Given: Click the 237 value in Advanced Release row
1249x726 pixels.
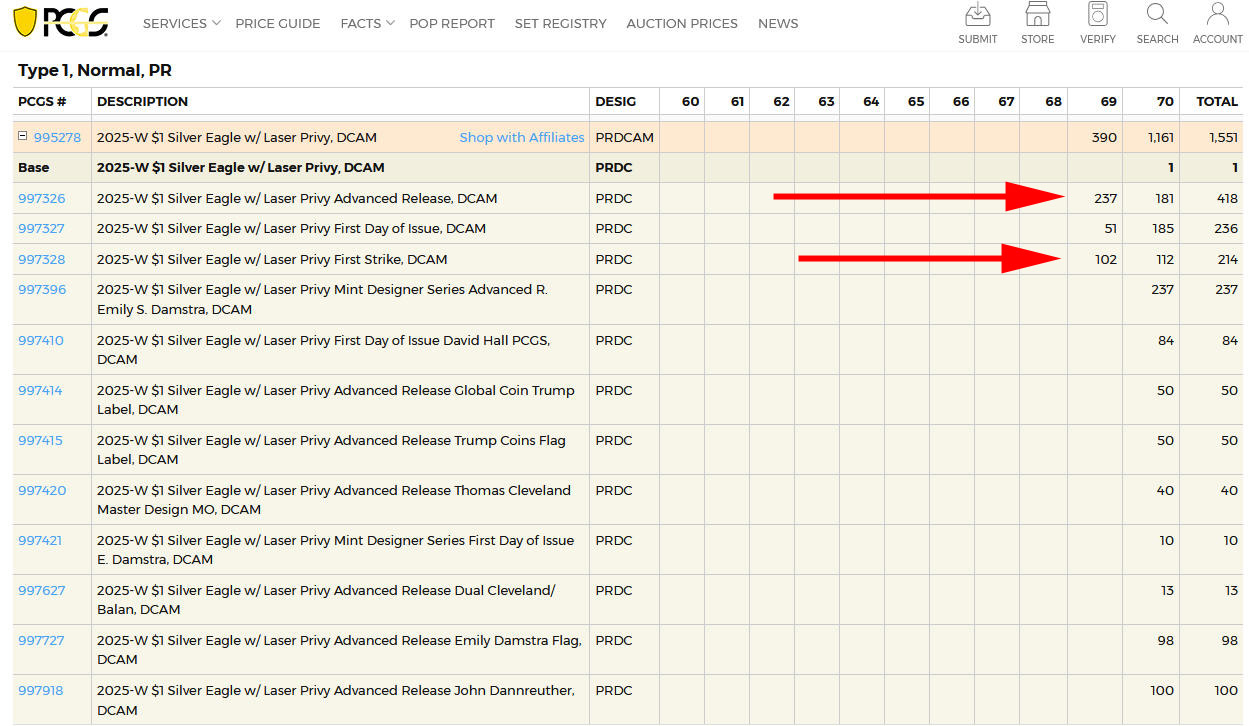Looking at the screenshot, I should pos(1105,198).
